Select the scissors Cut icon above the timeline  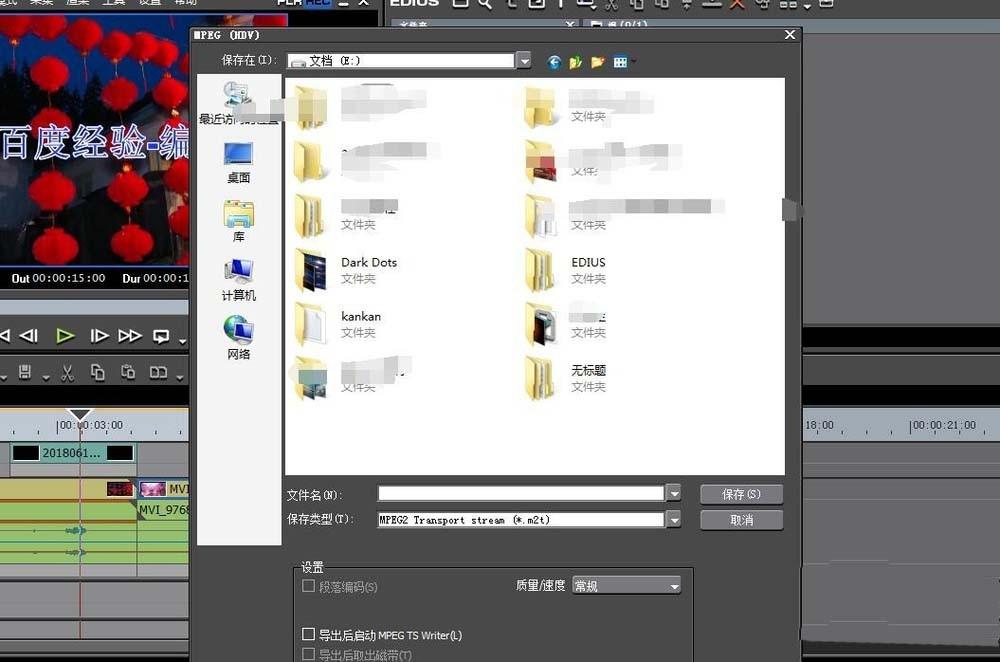[68, 372]
